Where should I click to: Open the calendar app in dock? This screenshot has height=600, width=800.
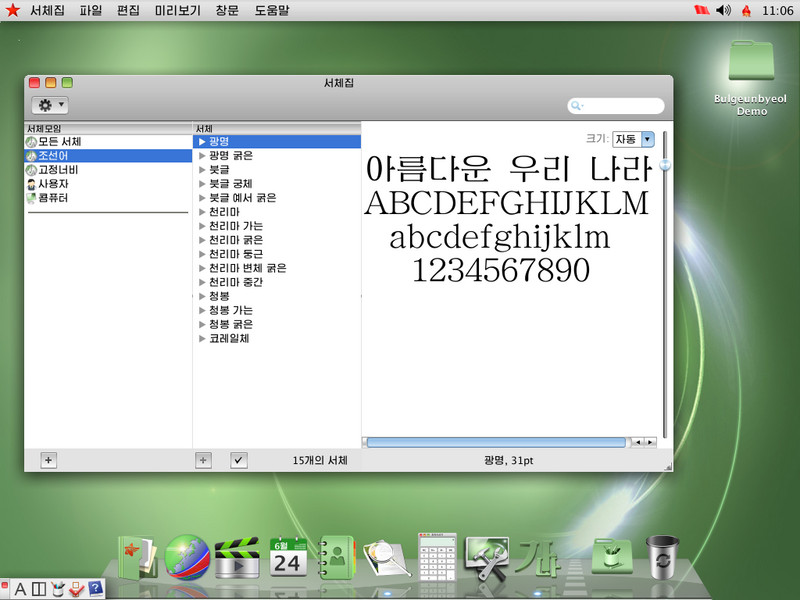tap(289, 557)
